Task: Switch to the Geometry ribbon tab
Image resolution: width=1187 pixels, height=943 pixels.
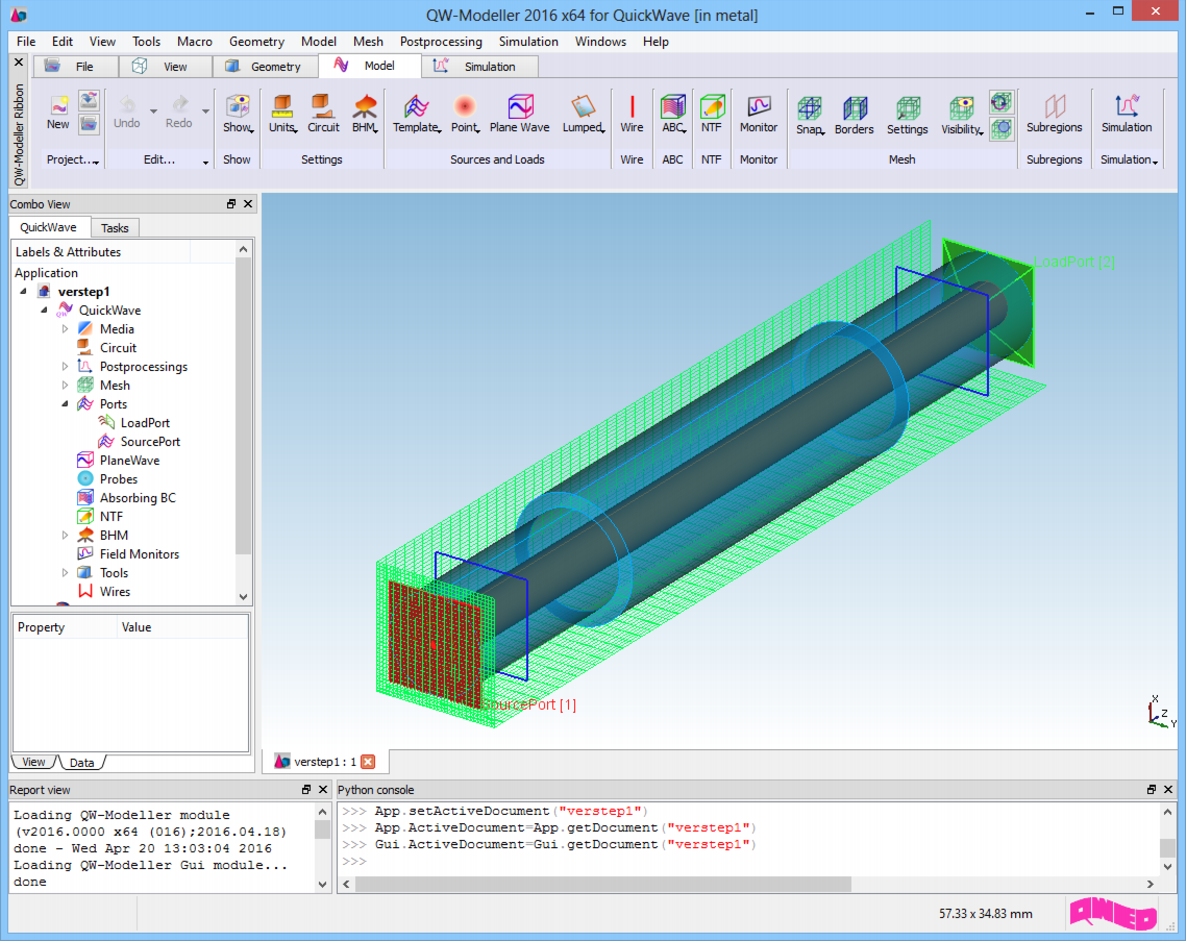Action: (264, 67)
